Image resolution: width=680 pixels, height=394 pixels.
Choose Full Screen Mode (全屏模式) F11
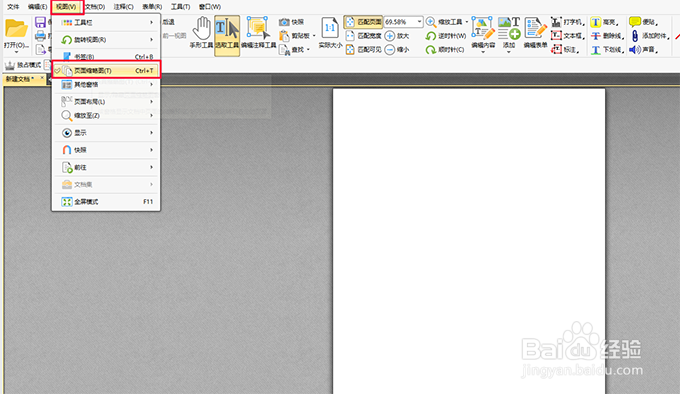coord(106,202)
